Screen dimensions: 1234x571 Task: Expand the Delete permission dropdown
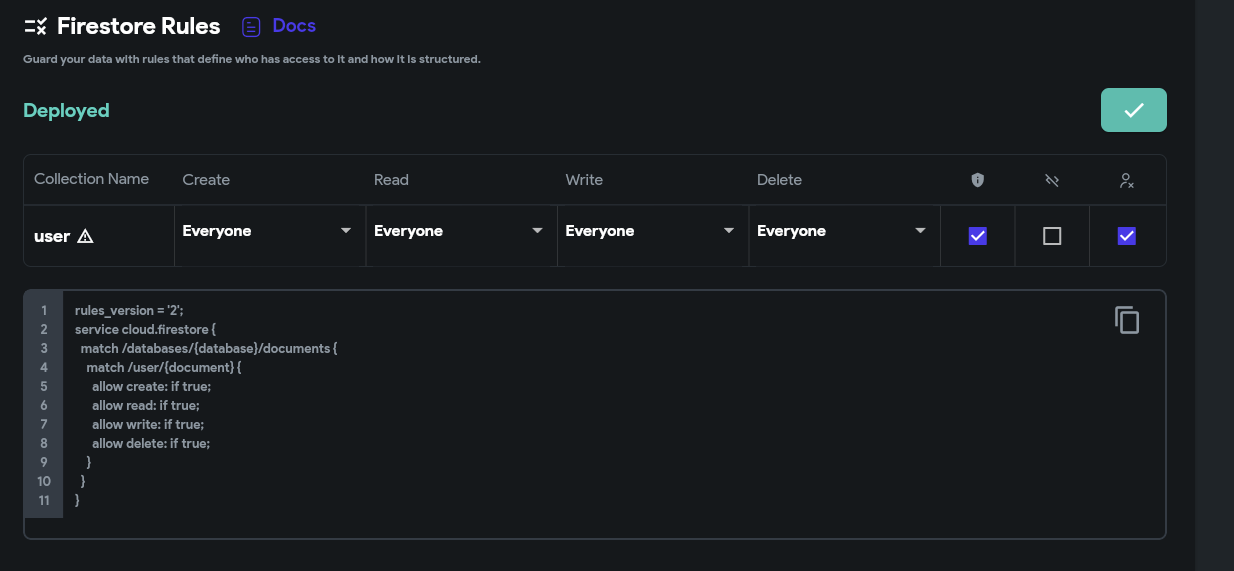click(841, 231)
